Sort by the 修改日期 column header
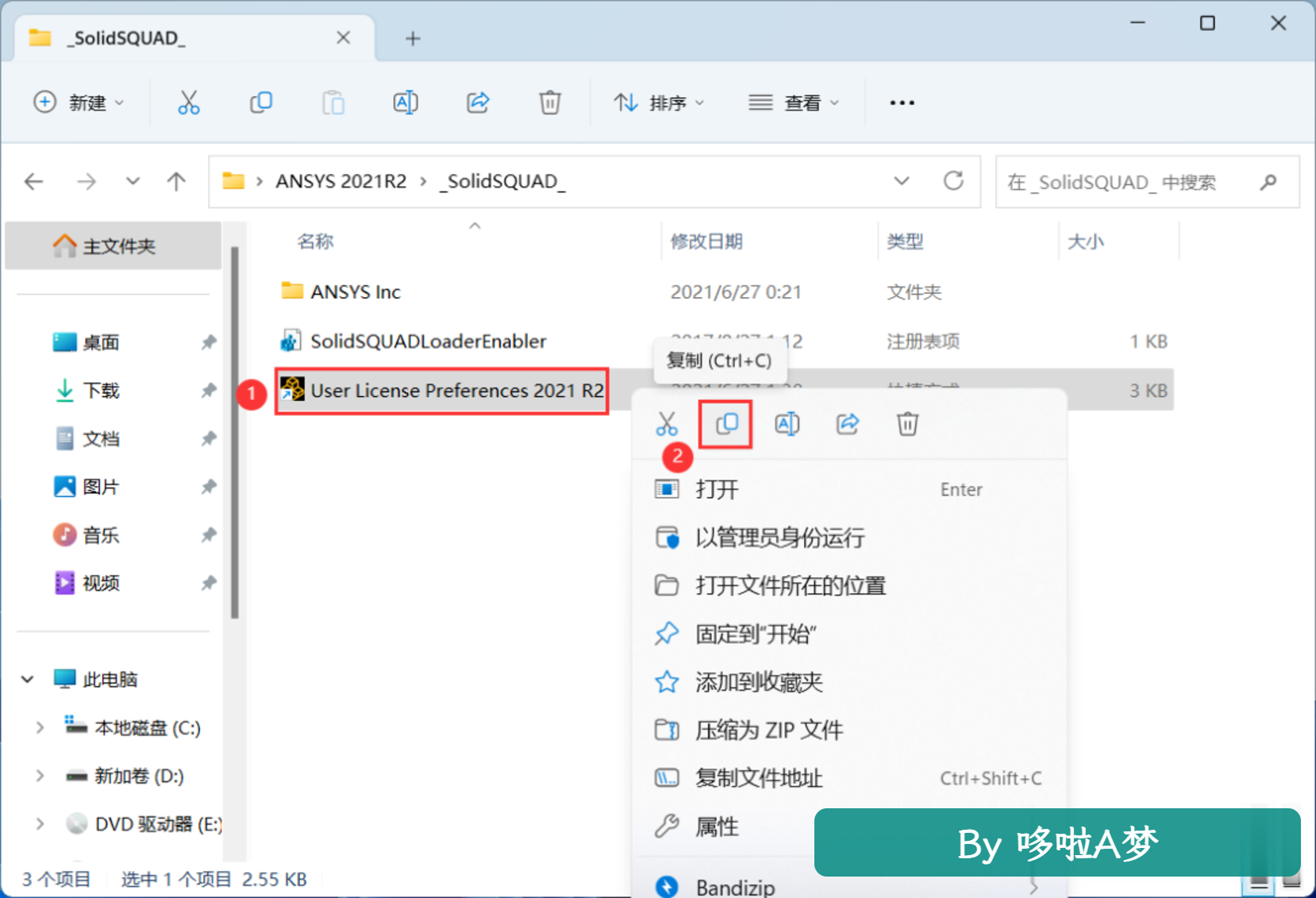The image size is (1316, 898). [706, 241]
